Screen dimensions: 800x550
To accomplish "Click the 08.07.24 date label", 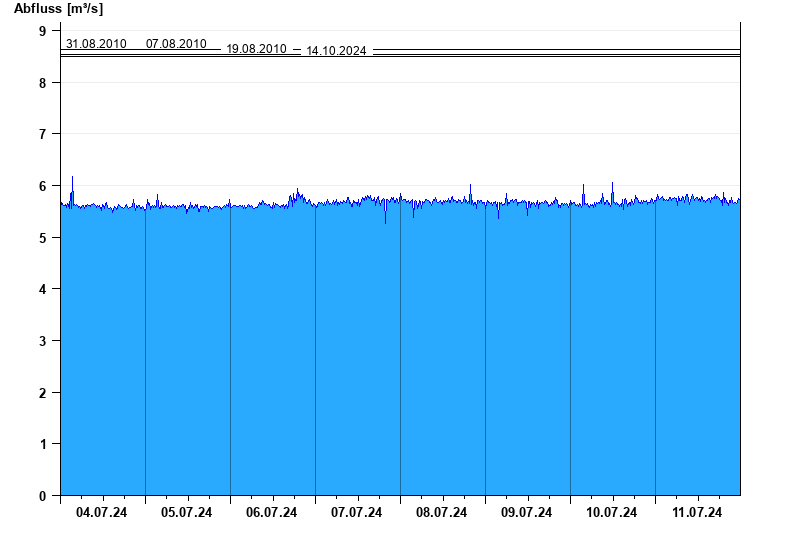I will pos(442,513).
